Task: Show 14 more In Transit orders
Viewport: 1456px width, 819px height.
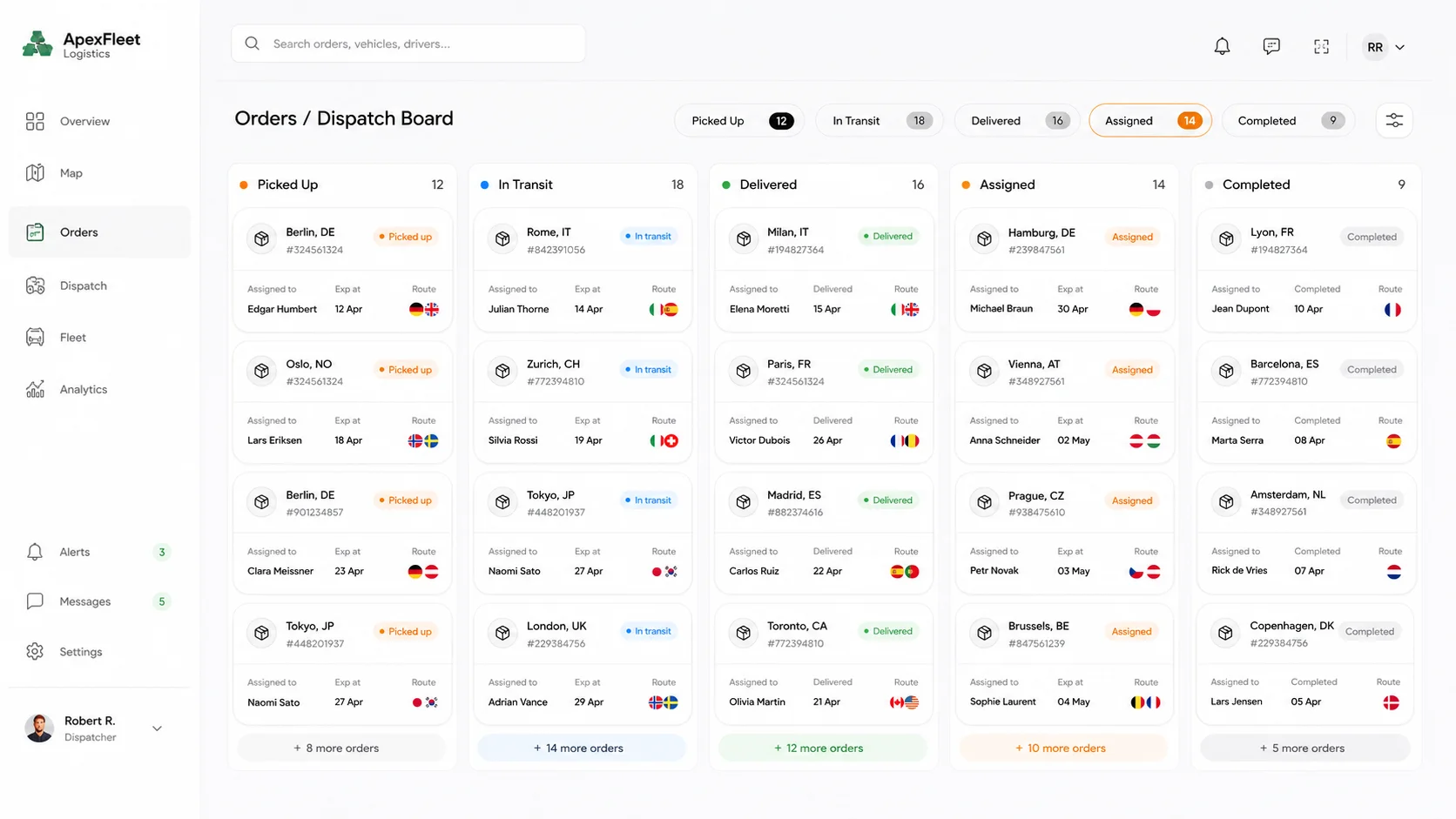Action: 582,748
